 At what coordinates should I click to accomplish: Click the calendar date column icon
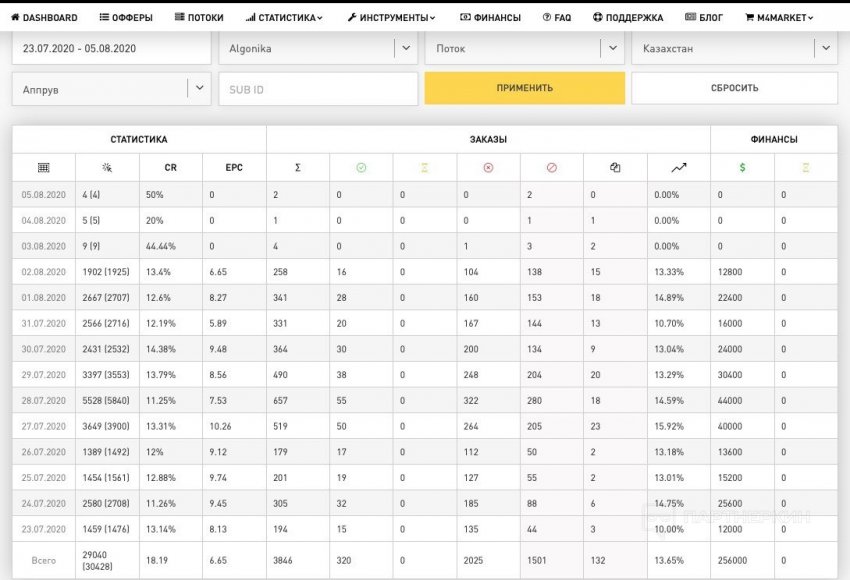pyautogui.click(x=43, y=167)
